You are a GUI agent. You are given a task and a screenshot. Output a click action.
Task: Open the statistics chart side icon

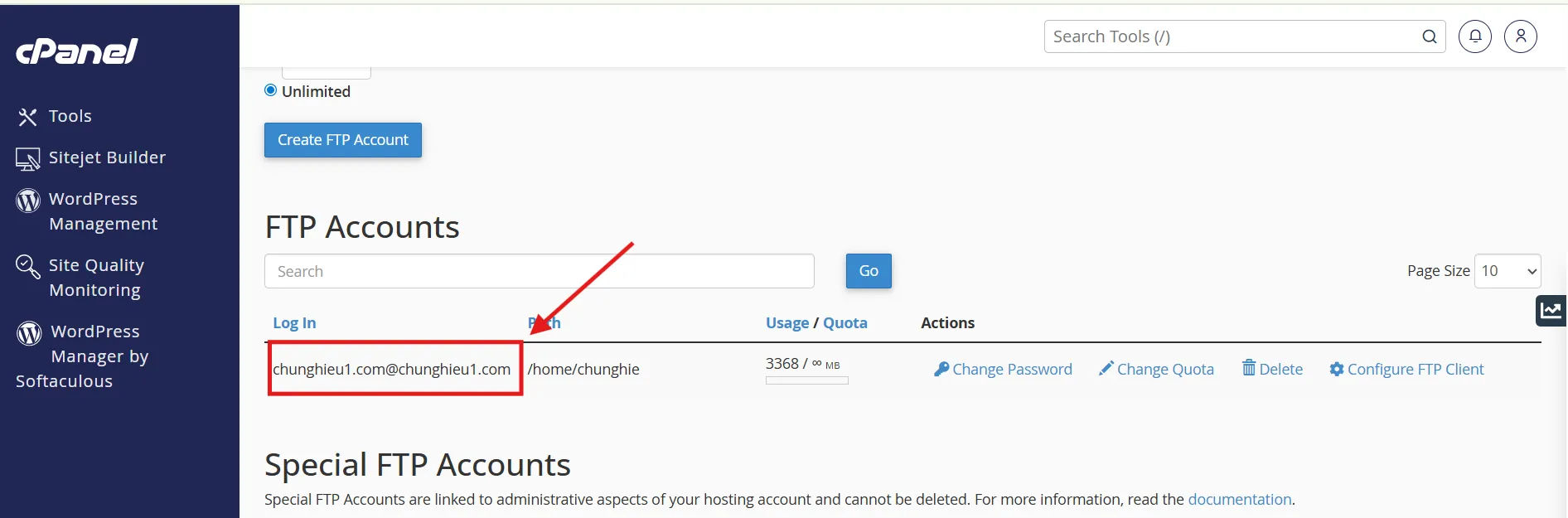pyautogui.click(x=1551, y=311)
